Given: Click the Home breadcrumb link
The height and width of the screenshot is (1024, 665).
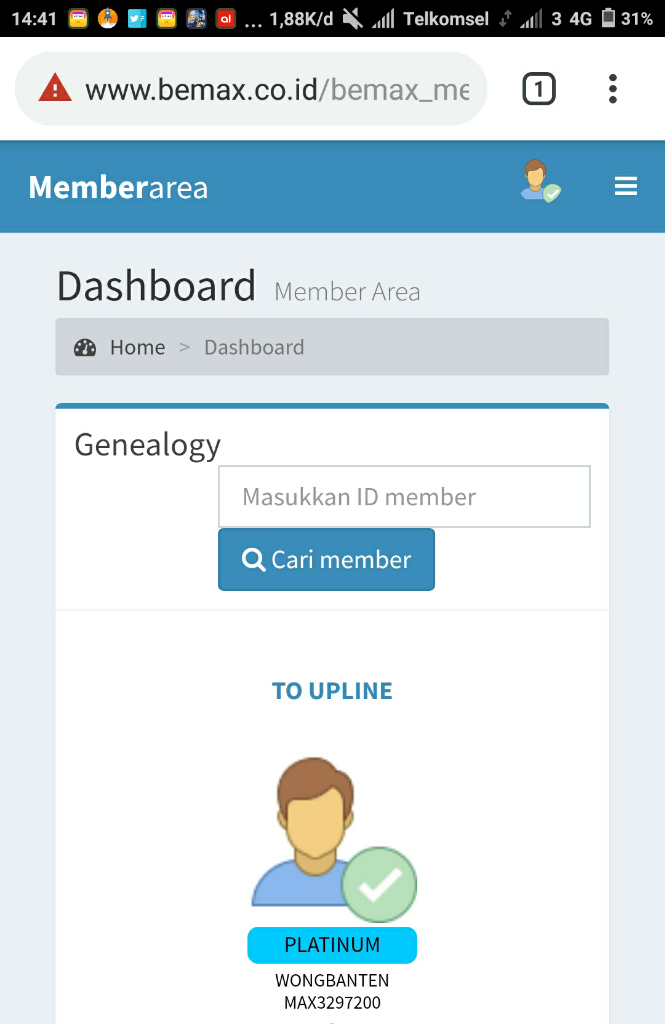Looking at the screenshot, I should tap(137, 347).
